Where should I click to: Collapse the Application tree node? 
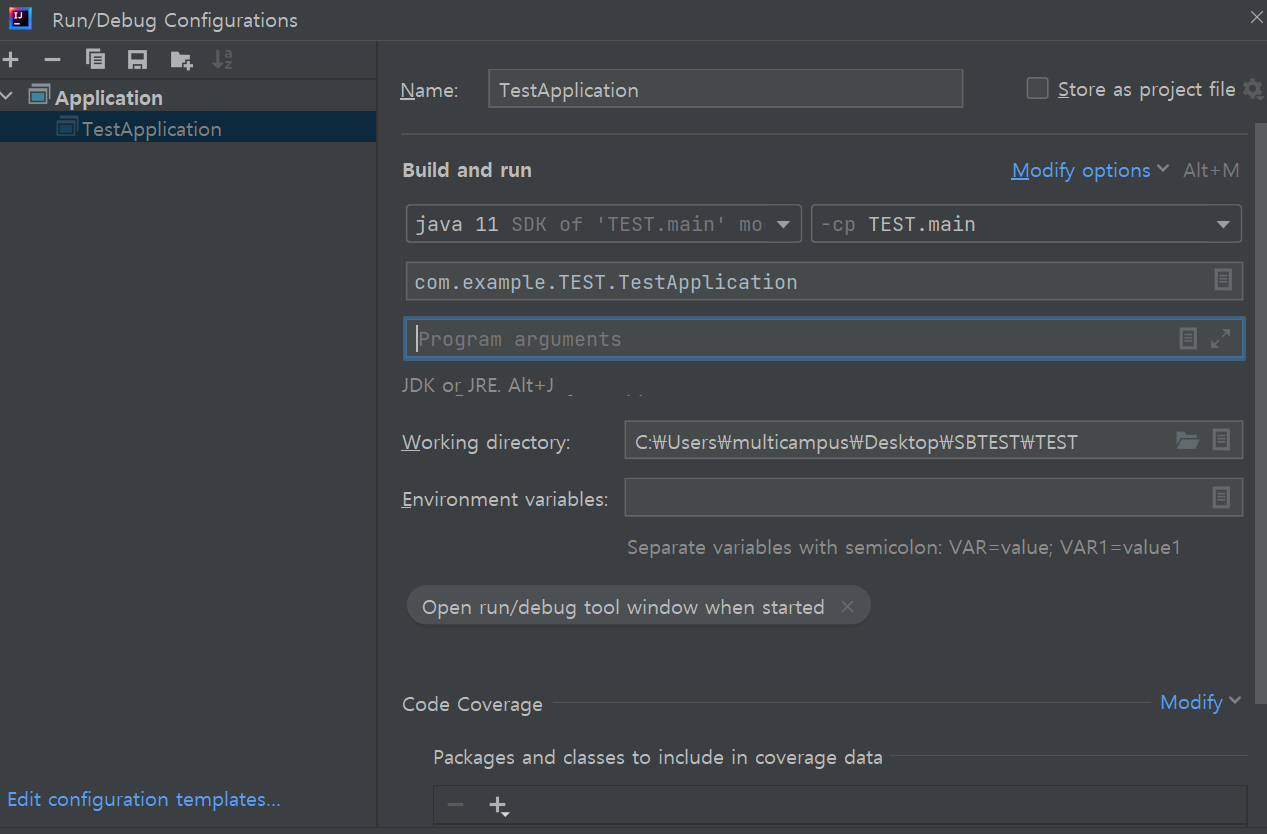9,97
